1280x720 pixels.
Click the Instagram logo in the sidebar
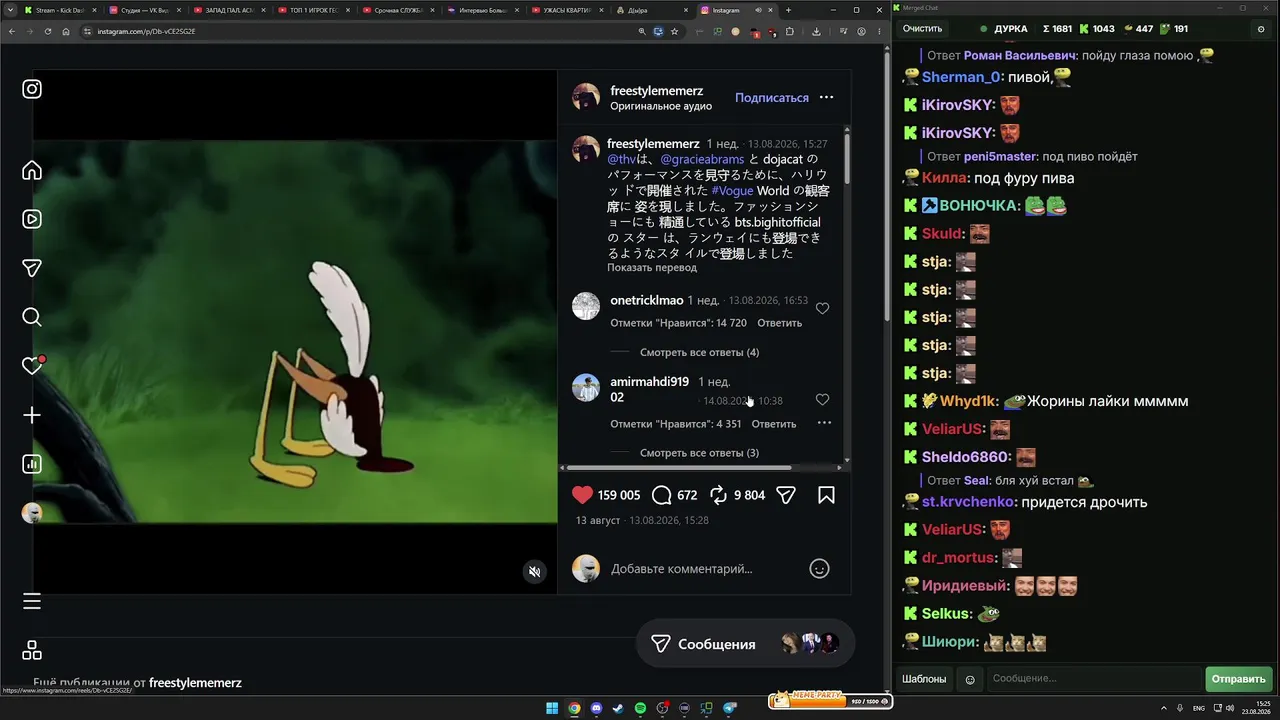[x=32, y=89]
